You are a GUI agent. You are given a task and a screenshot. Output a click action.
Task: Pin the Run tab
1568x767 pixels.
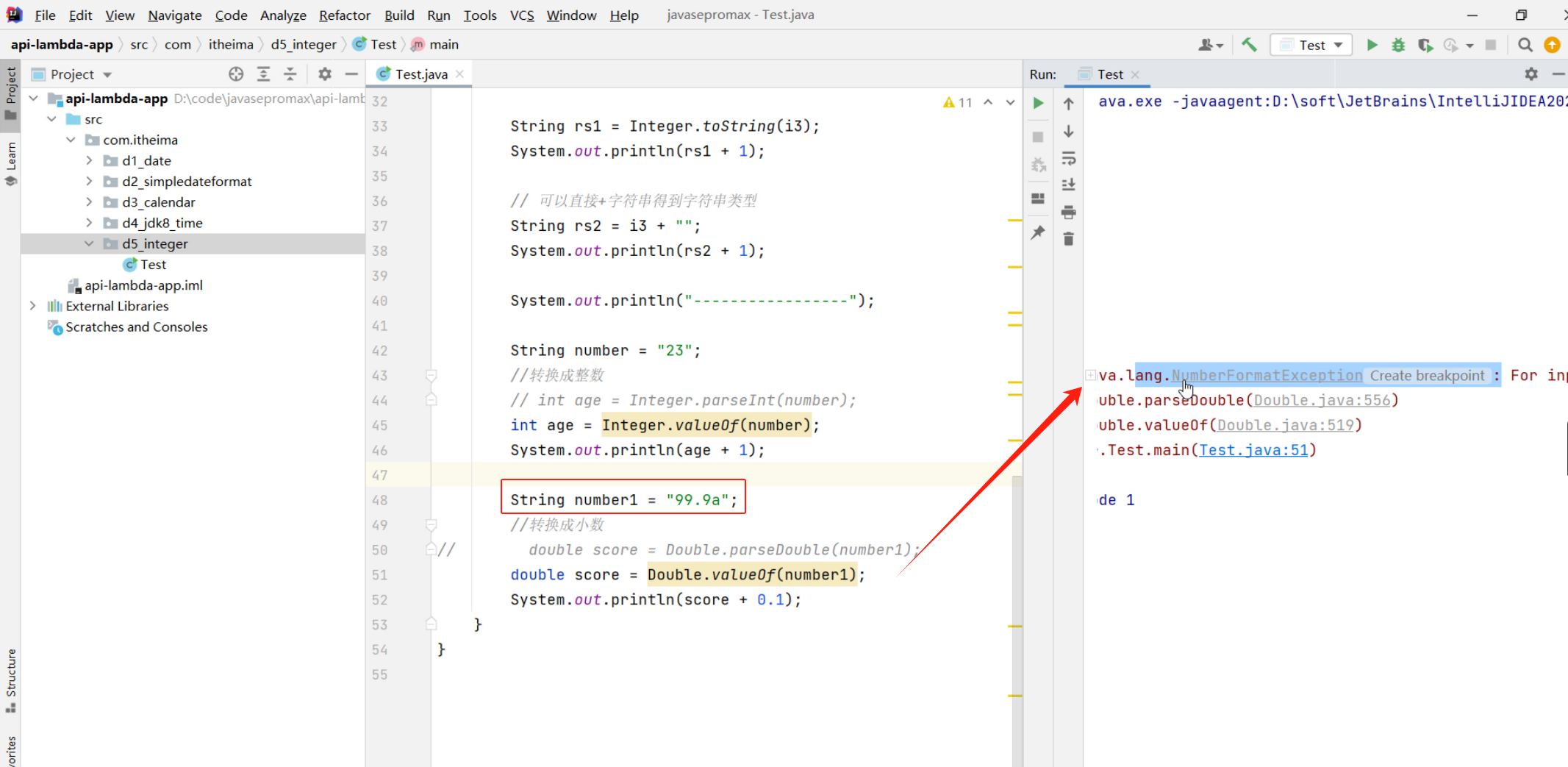(1038, 233)
